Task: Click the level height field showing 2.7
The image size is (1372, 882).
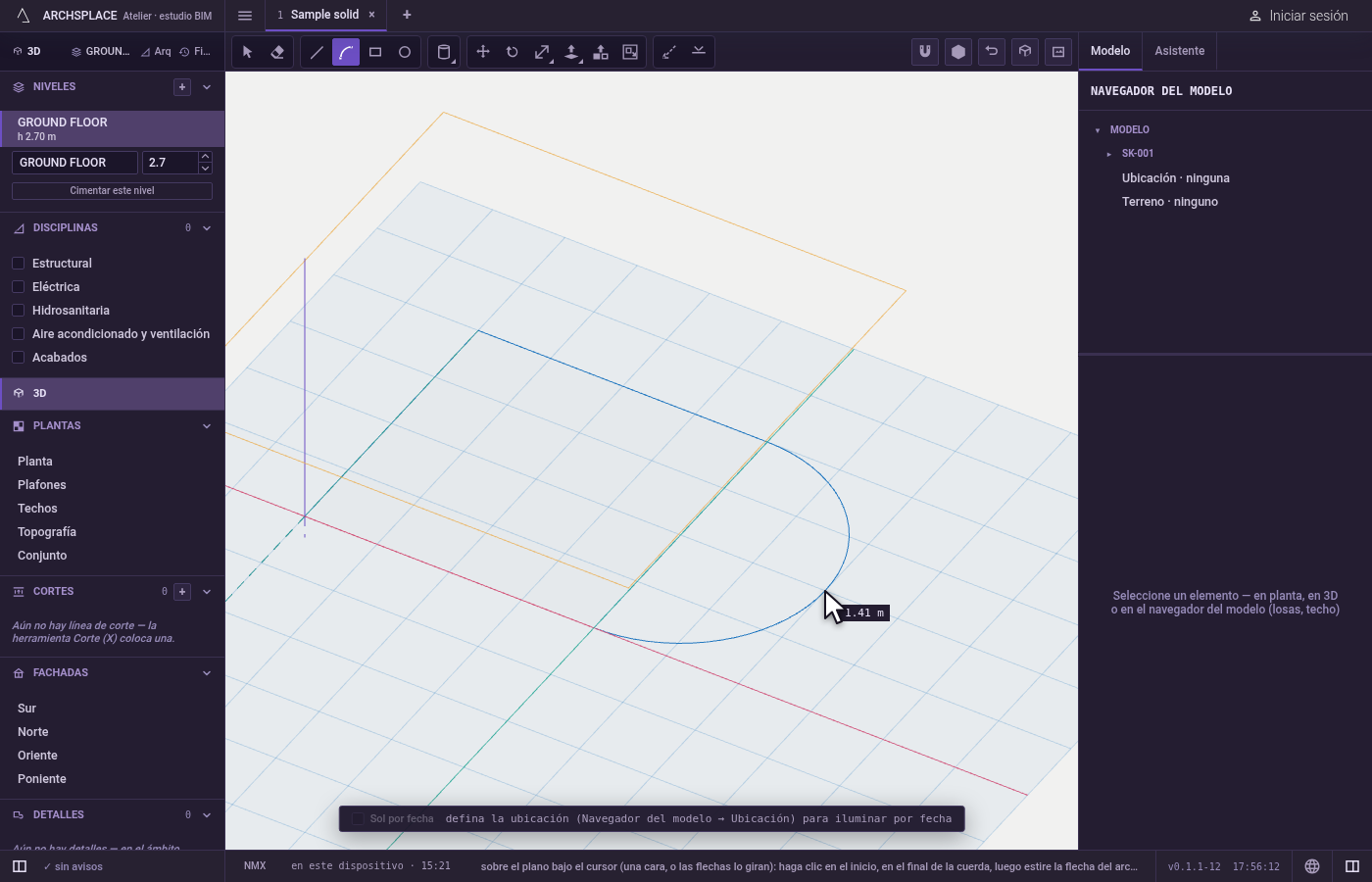Action: point(171,163)
